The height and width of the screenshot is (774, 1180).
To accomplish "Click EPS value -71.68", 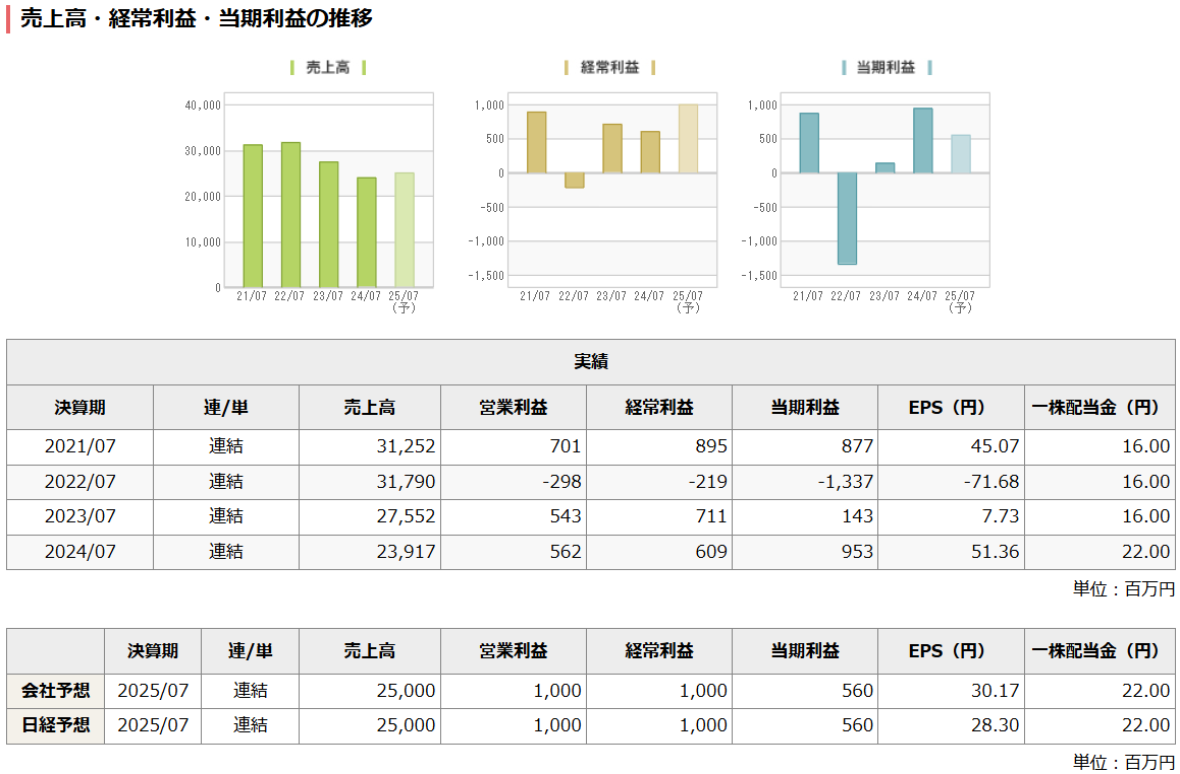I will [x=991, y=481].
